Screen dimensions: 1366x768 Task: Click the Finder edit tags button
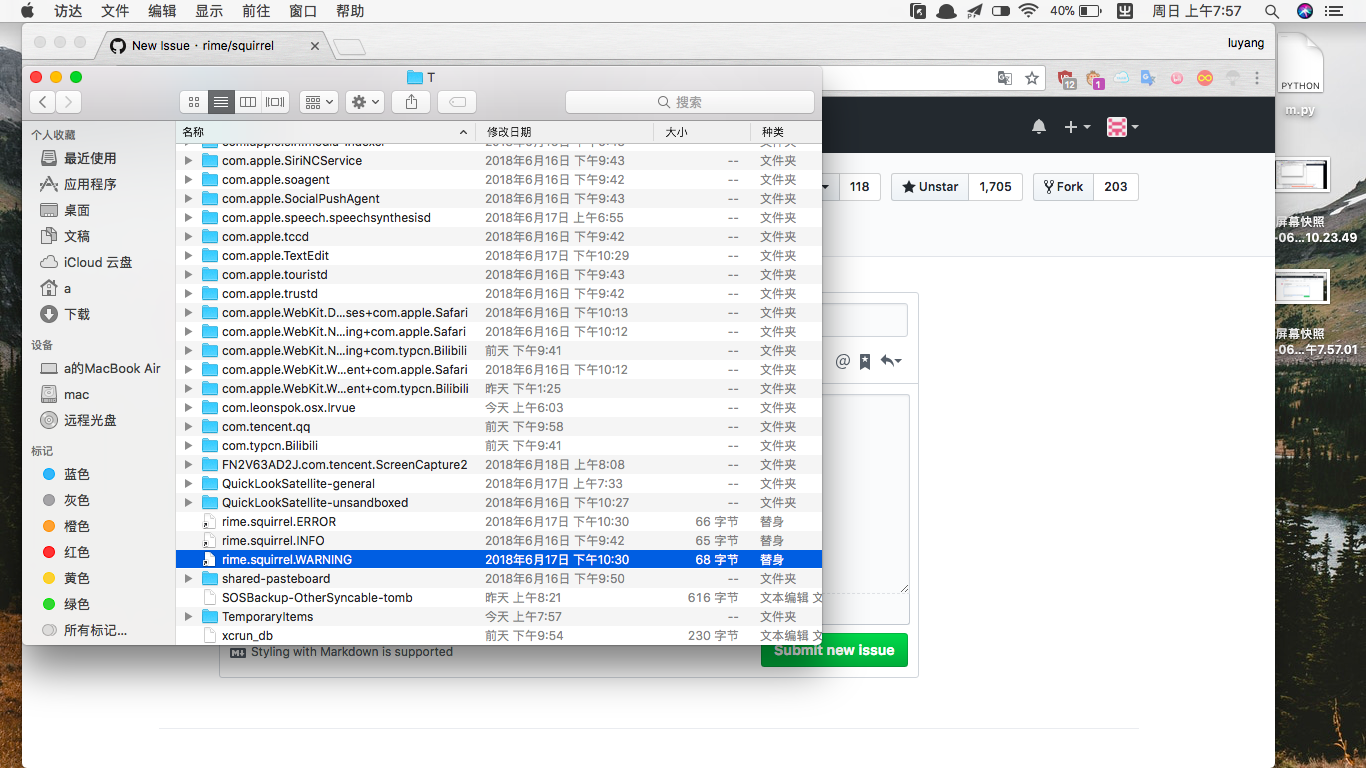click(457, 102)
